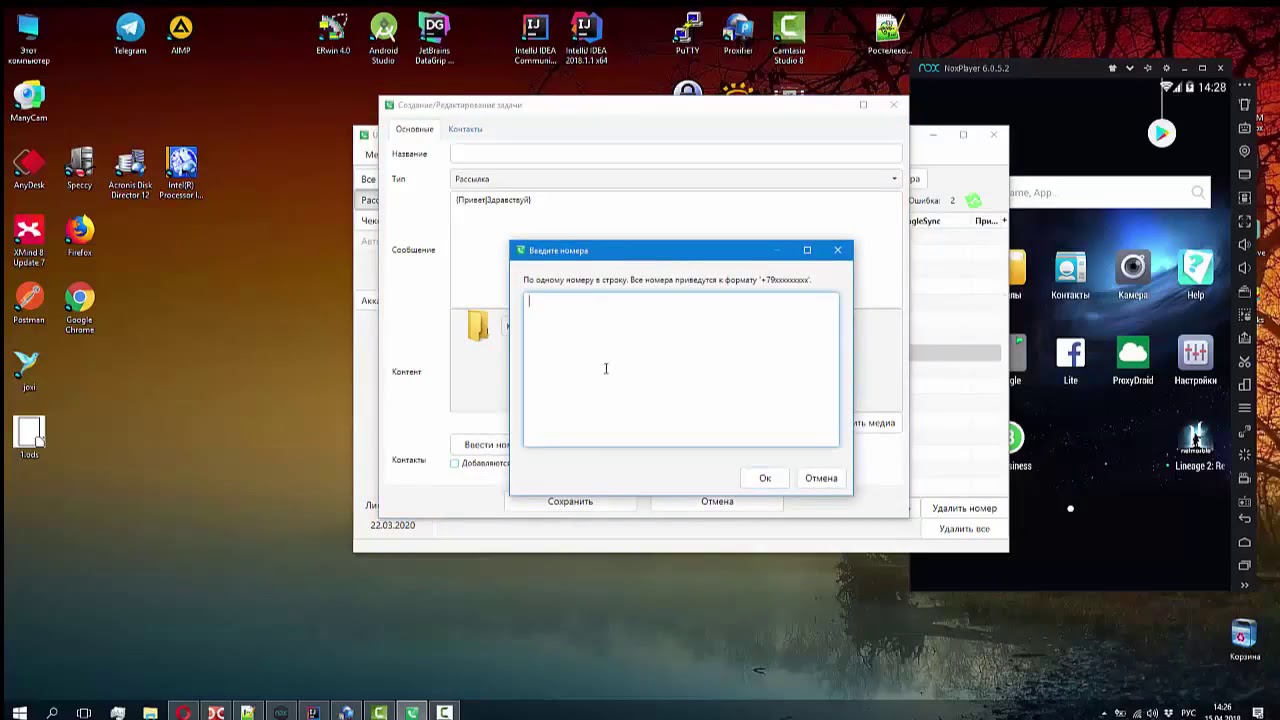Launch the Камера app in NoxPlayer
This screenshot has height=720, width=1280.
pyautogui.click(x=1133, y=268)
